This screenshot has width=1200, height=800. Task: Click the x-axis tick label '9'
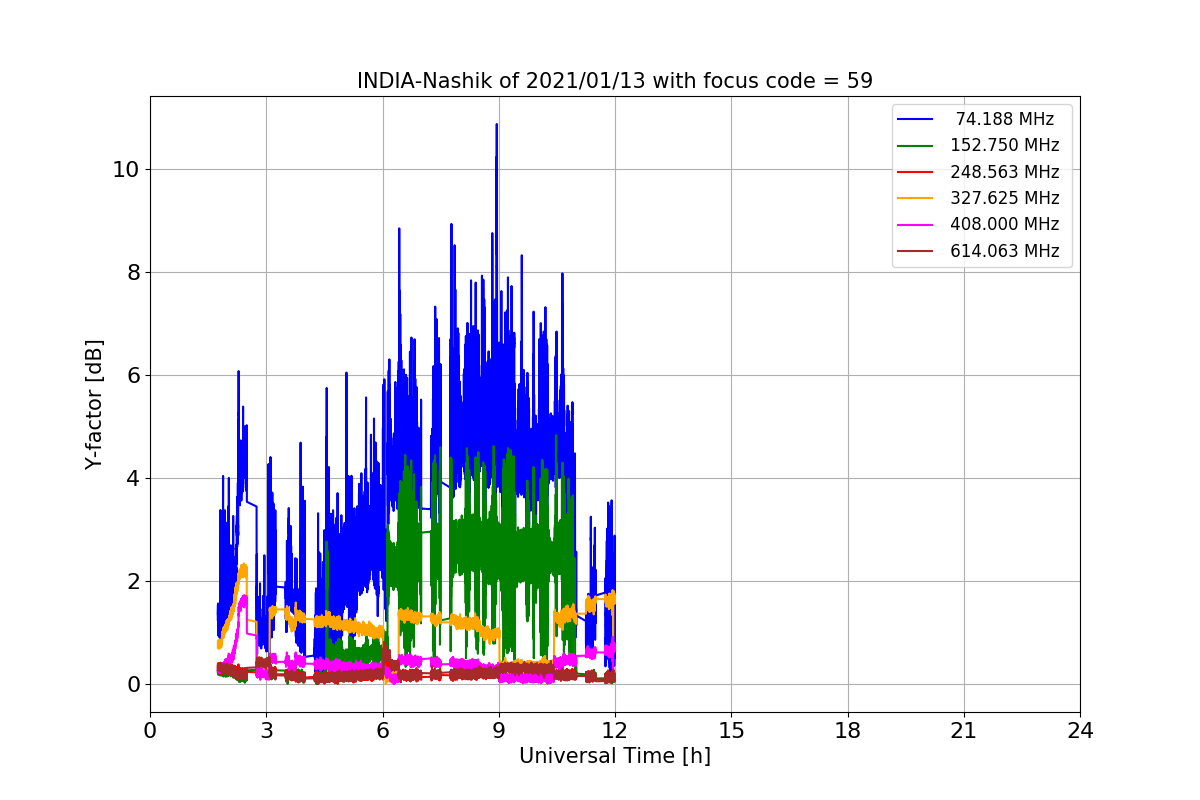point(499,731)
